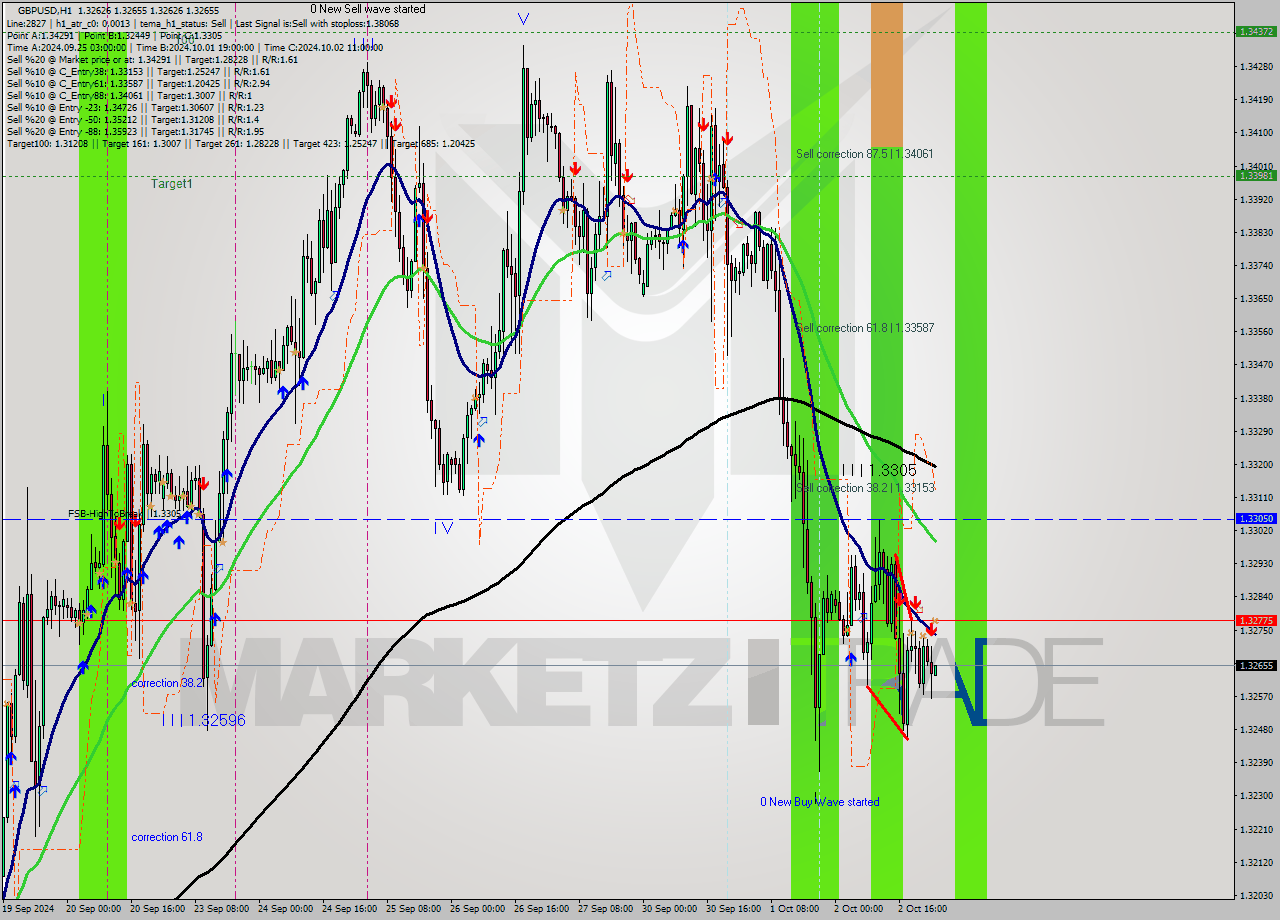Select the '| | | 1.32596' blue text
The height and width of the screenshot is (920, 1280).
(203, 720)
